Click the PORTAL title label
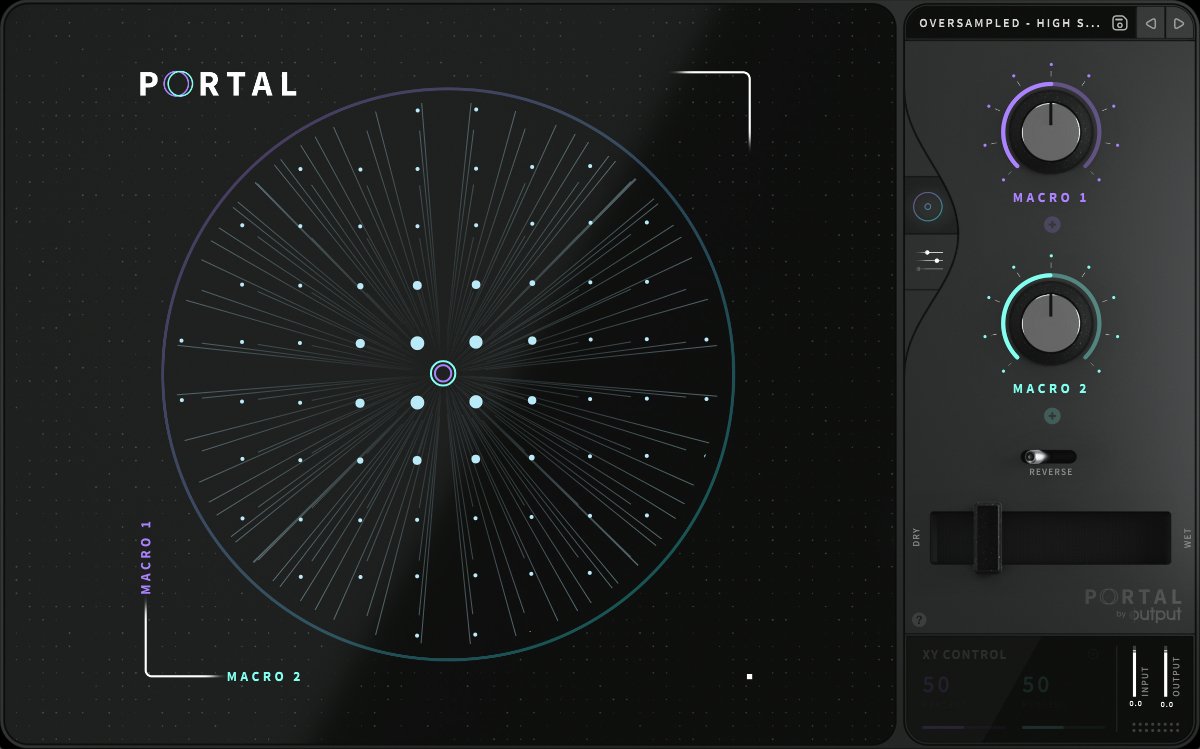1200x749 pixels. coord(216,85)
